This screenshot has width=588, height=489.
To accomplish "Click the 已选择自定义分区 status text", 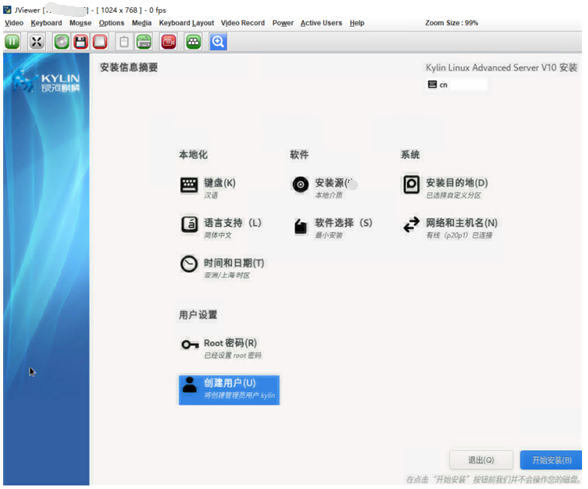I will click(x=453, y=195).
